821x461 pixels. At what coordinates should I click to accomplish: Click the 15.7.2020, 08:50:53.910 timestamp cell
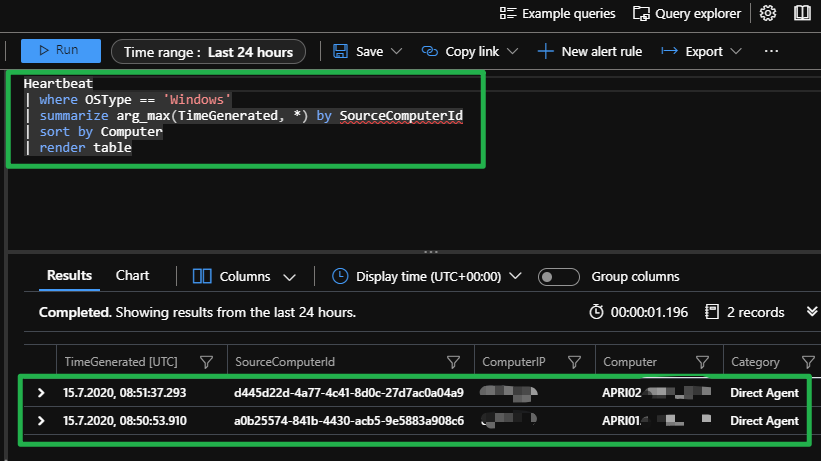tap(125, 421)
